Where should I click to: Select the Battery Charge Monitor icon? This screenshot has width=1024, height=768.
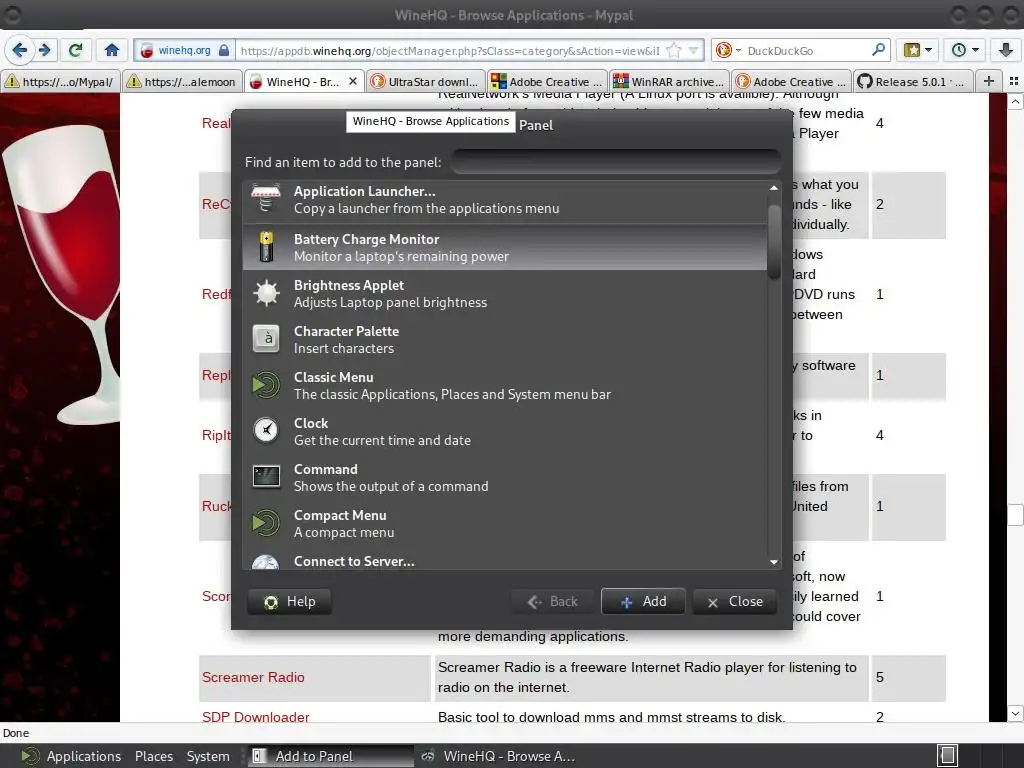[x=266, y=247]
